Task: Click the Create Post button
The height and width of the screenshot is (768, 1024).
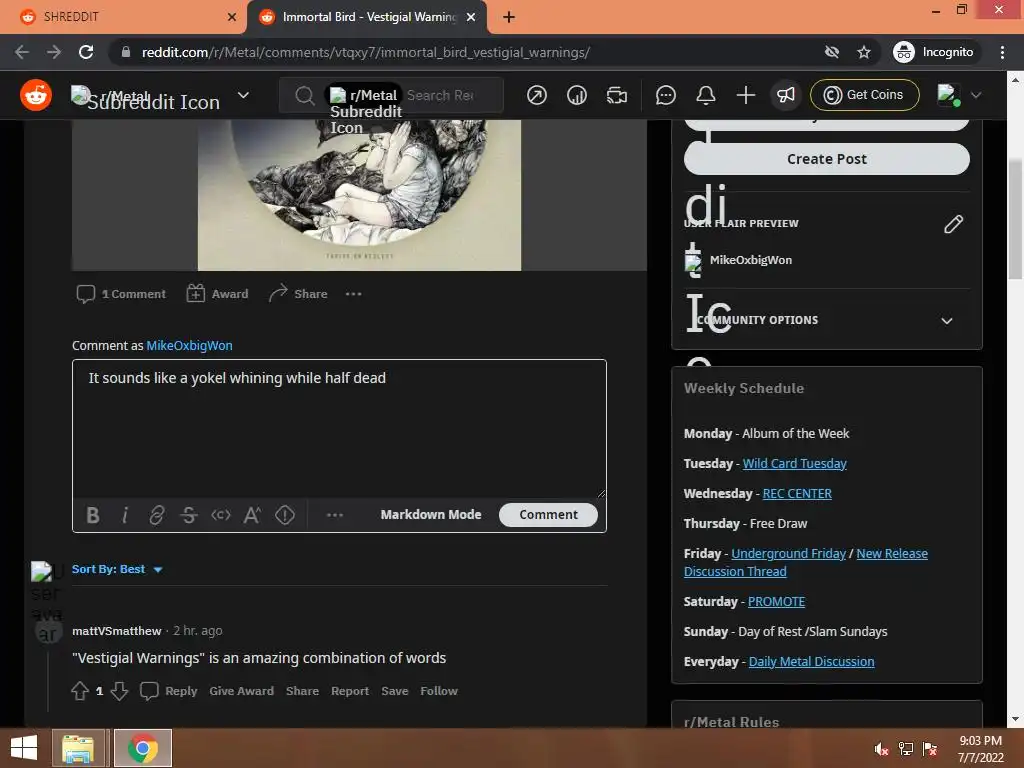Action: [827, 159]
